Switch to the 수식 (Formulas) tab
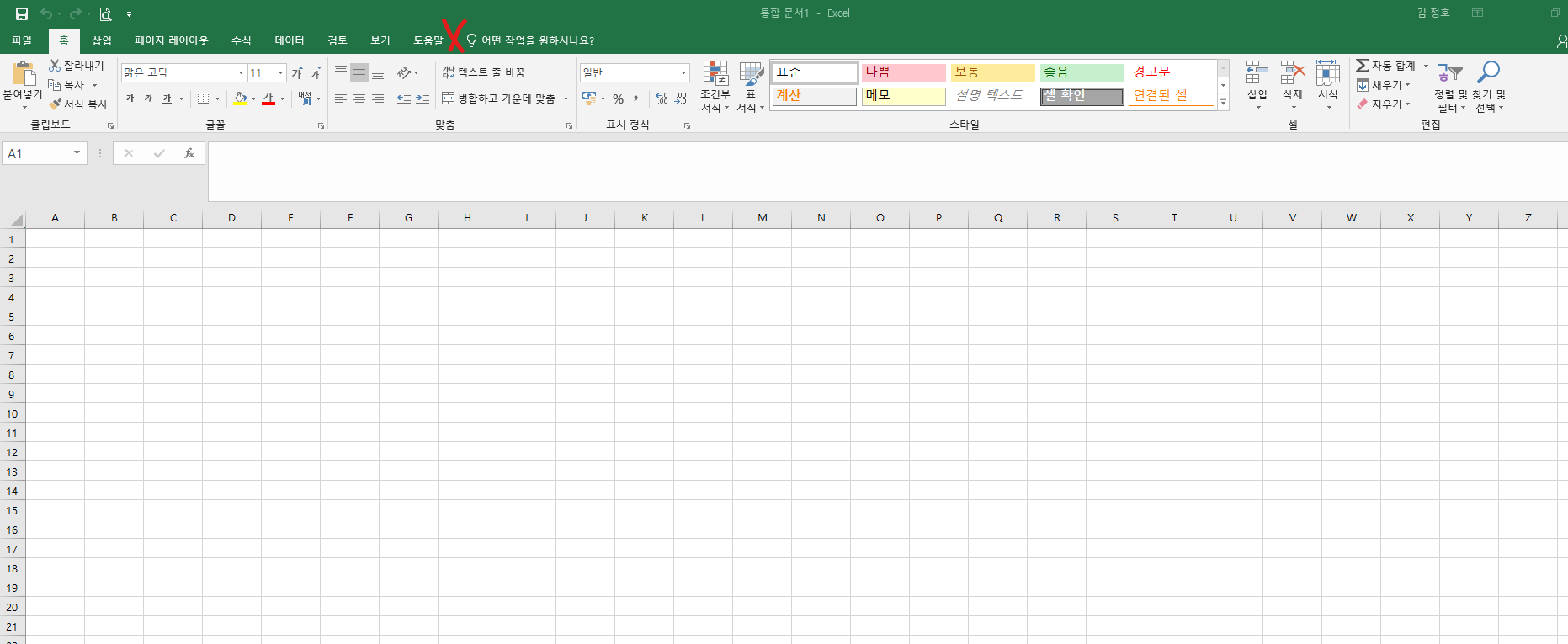This screenshot has height=644, width=1568. pyautogui.click(x=242, y=40)
